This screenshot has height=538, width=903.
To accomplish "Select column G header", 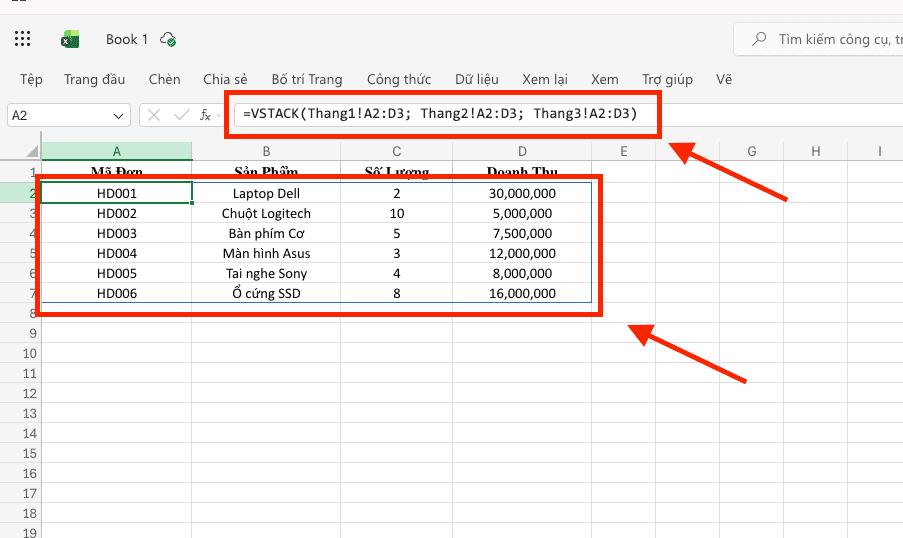I will [752, 151].
